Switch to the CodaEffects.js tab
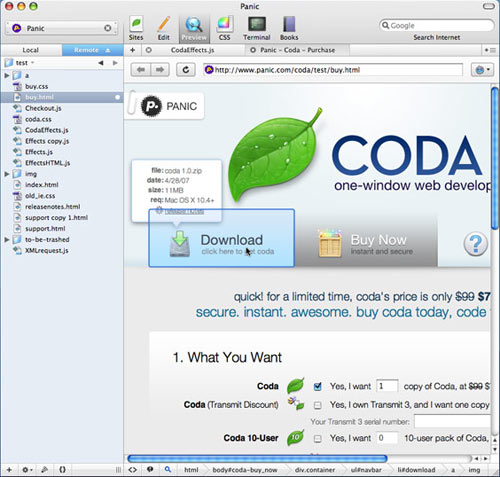Image resolution: width=500 pixels, height=477 pixels. pyautogui.click(x=192, y=50)
